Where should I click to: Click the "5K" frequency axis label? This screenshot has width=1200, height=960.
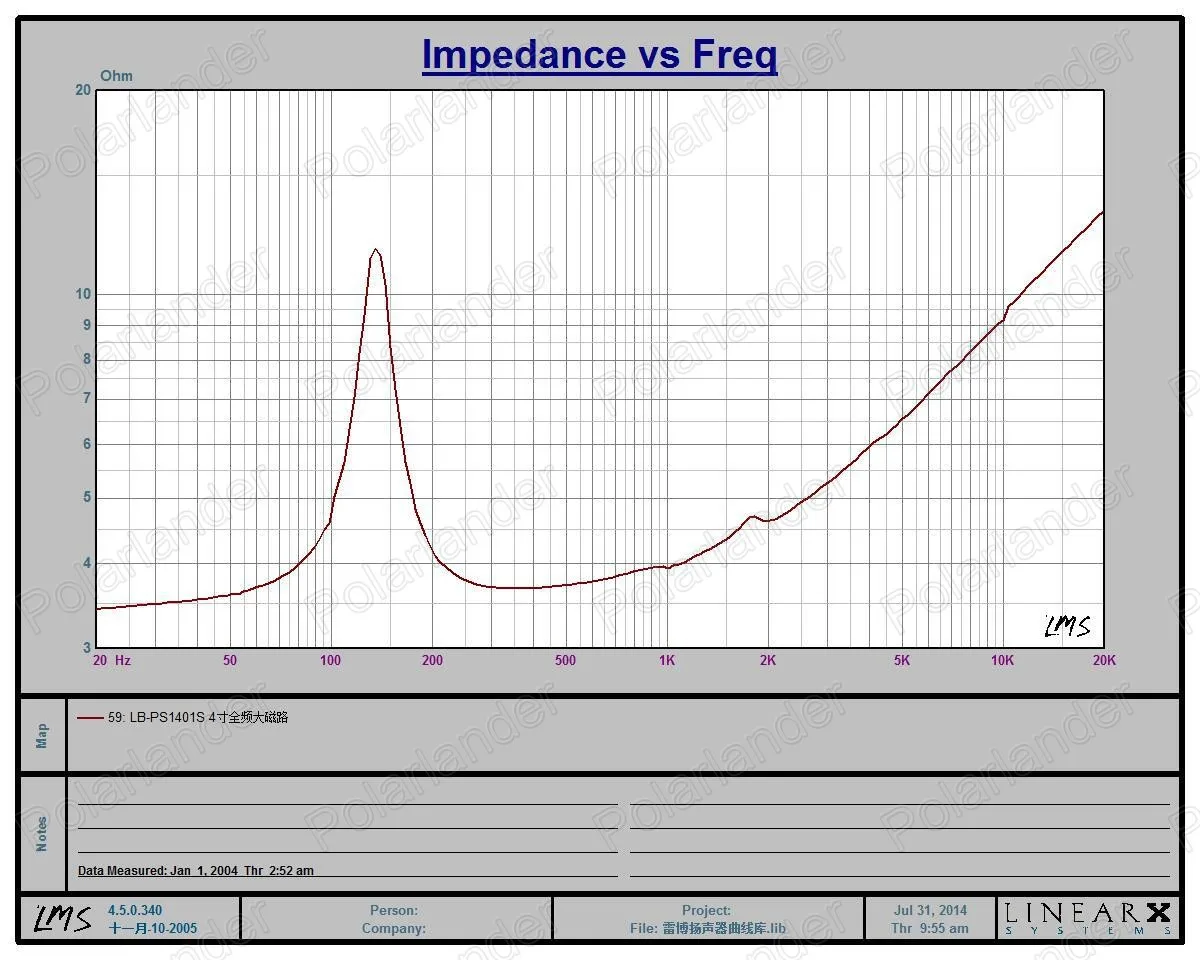click(902, 660)
